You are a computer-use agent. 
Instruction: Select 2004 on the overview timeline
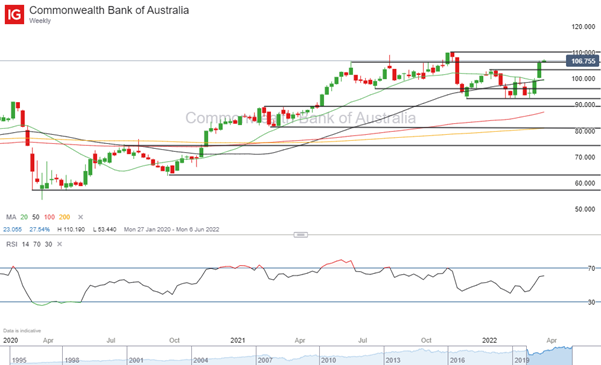(200, 360)
